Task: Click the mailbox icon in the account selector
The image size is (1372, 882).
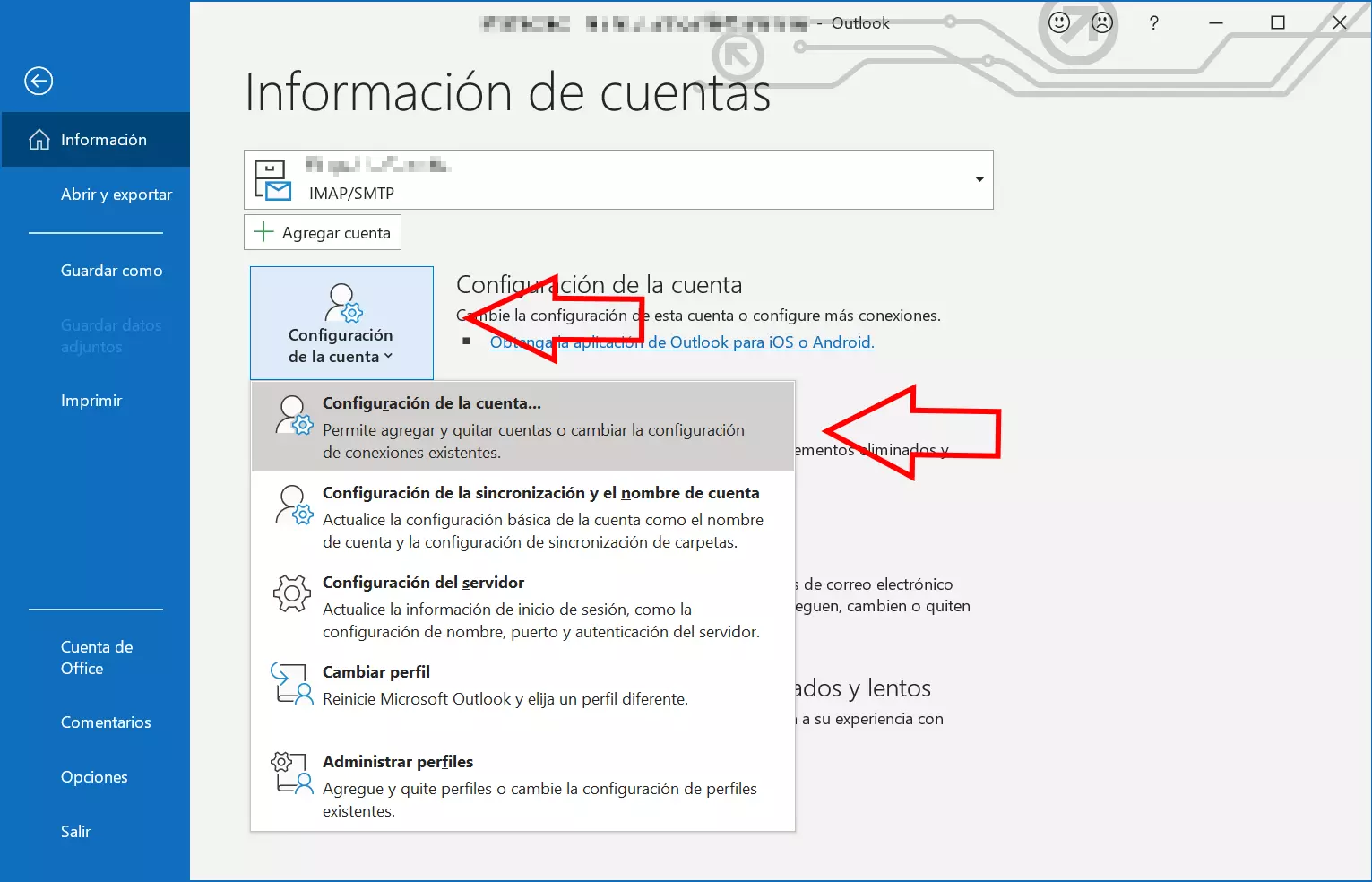Action: 272,179
